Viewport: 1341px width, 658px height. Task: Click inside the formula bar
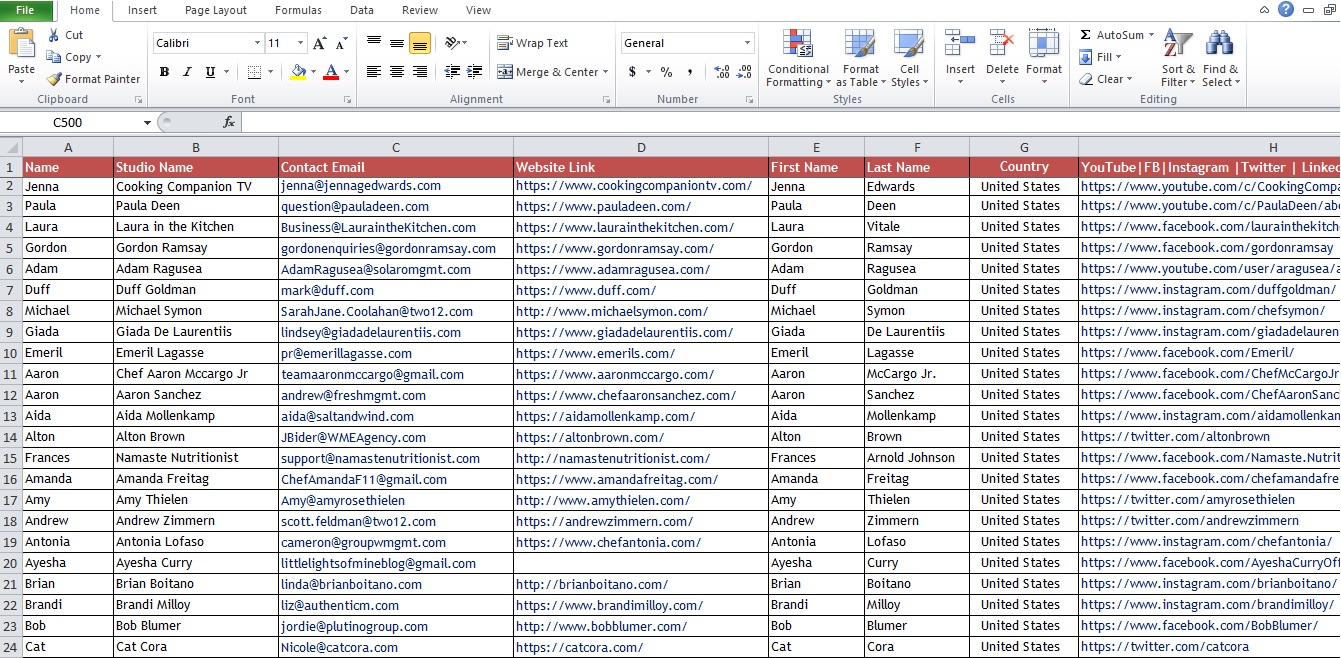[x=790, y=122]
